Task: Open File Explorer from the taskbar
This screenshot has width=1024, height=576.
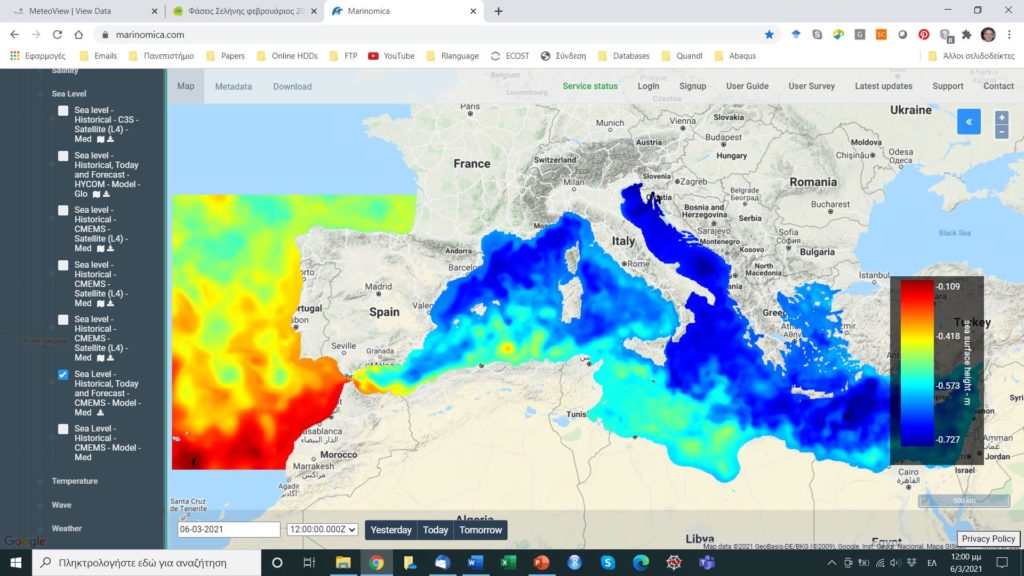Action: click(343, 562)
